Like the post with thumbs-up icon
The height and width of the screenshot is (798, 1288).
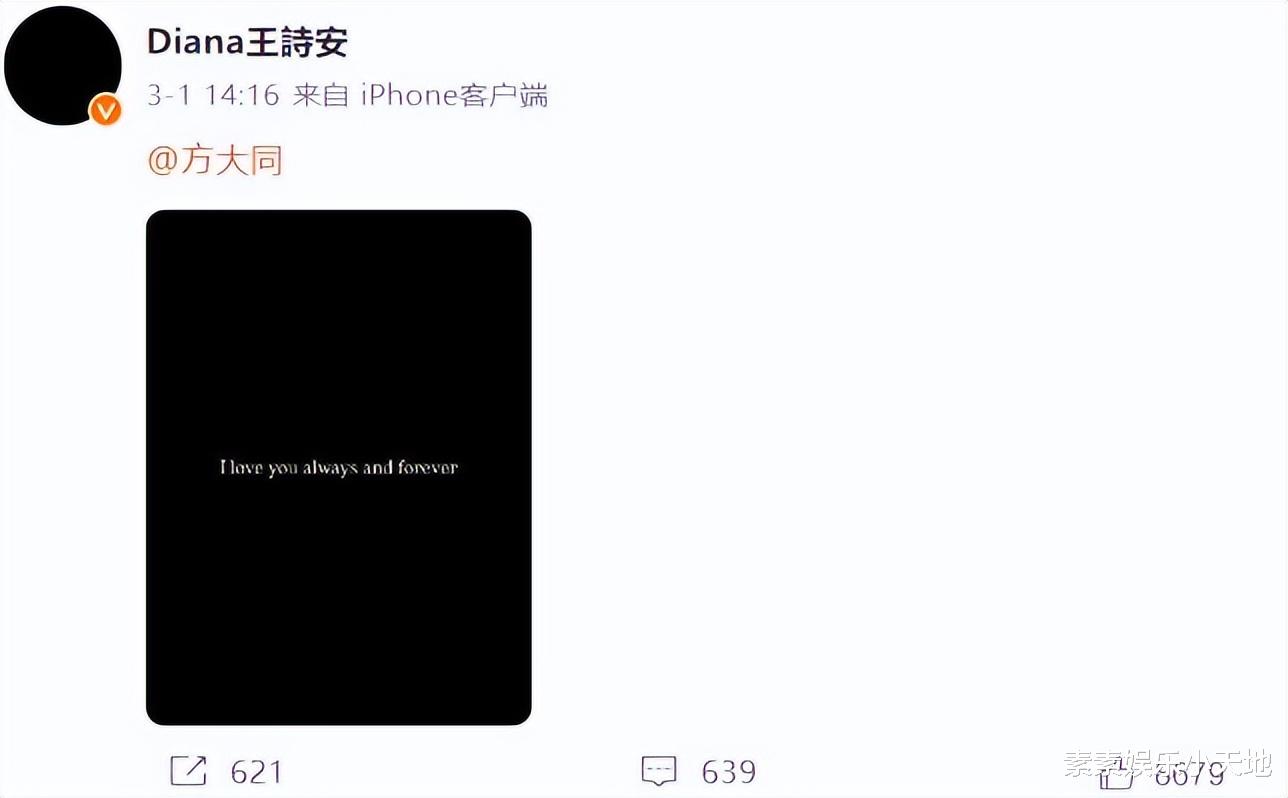[x=1115, y=774]
